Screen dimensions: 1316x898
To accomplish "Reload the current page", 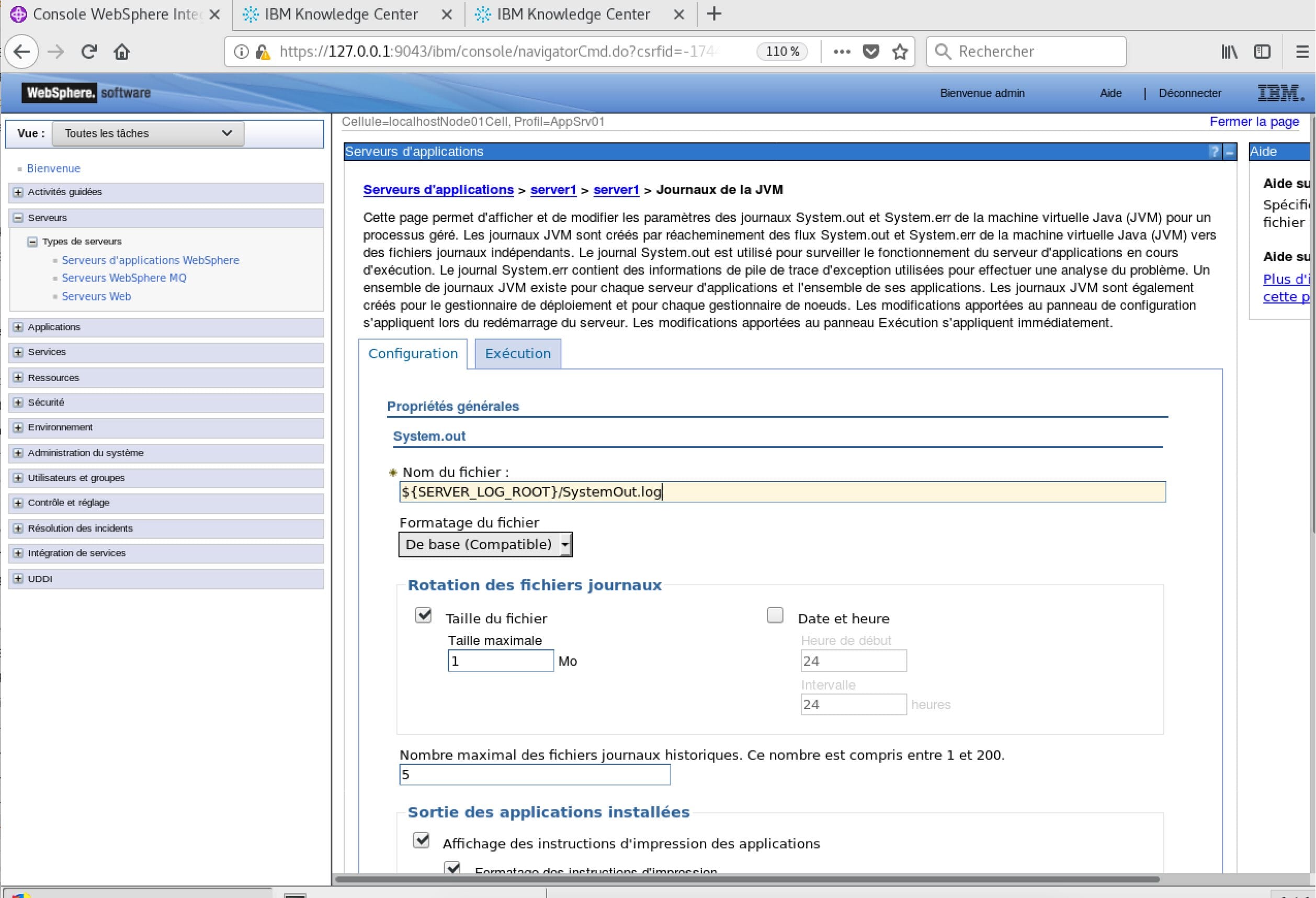I will point(89,52).
